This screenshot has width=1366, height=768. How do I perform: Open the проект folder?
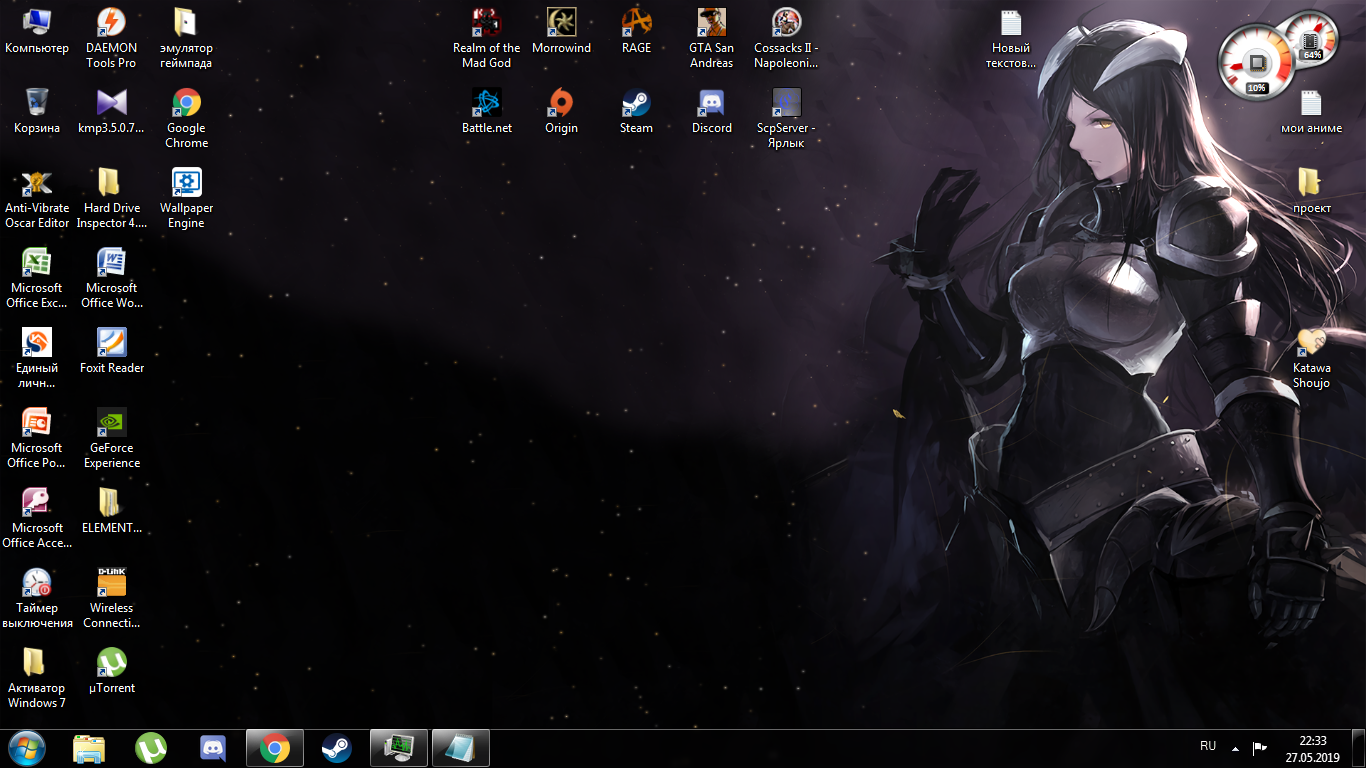pos(1311,191)
